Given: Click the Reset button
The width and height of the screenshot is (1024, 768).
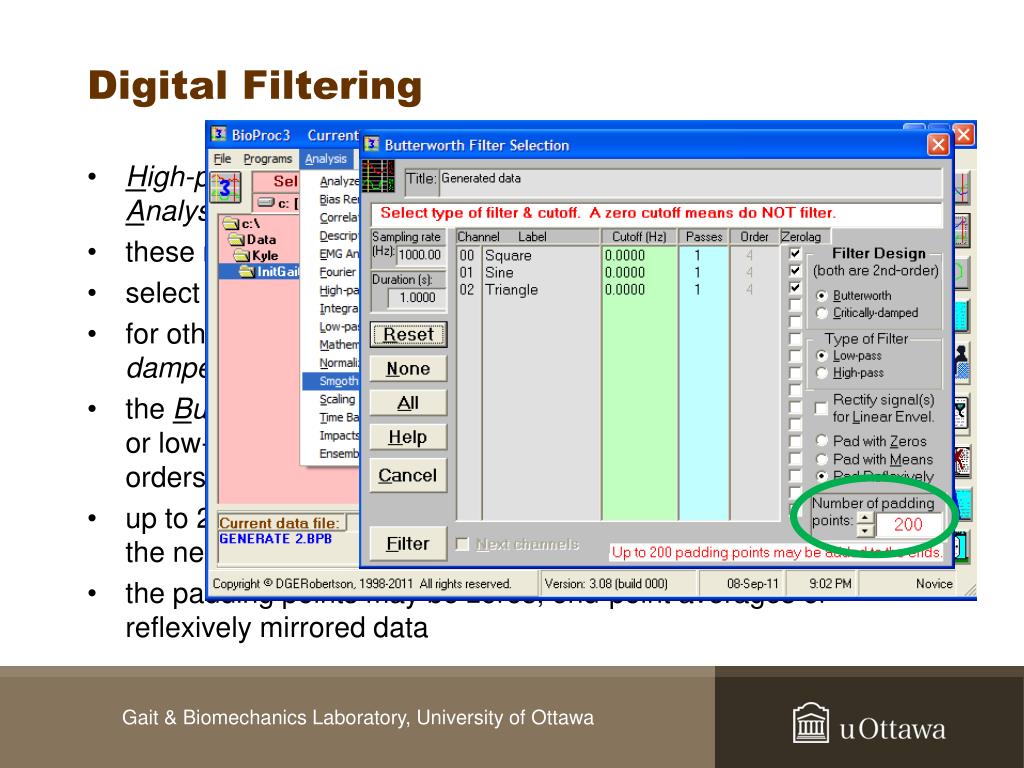Looking at the screenshot, I should pos(408,334).
